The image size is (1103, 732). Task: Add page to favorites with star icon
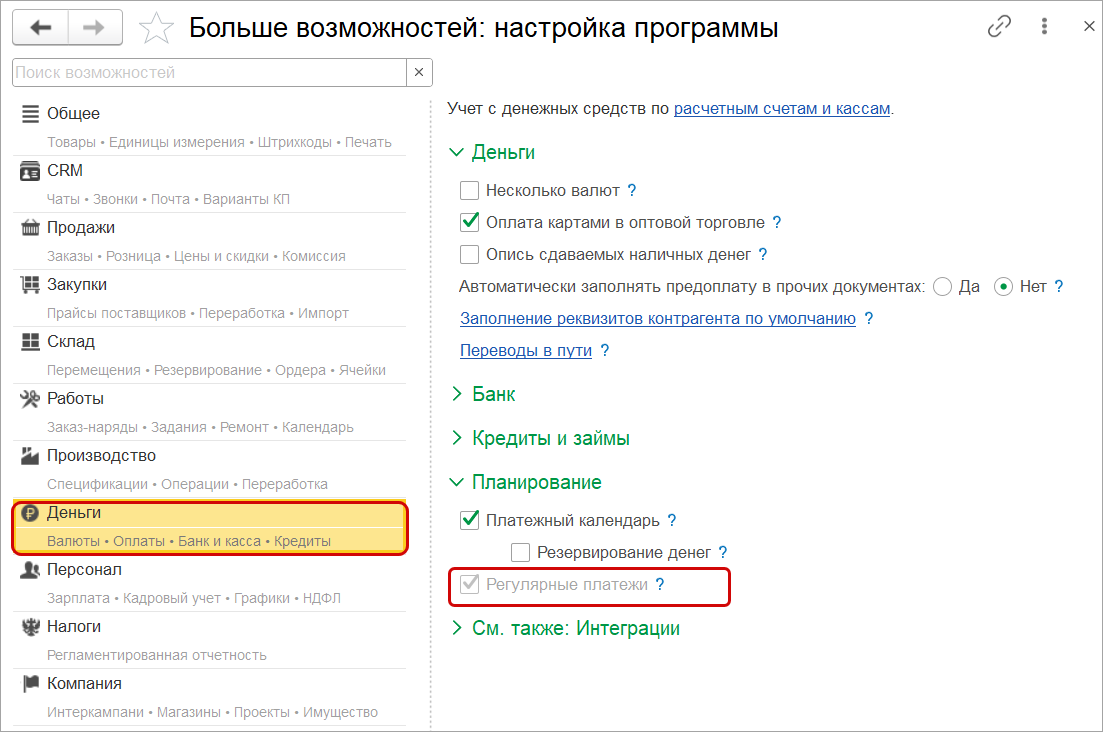click(x=155, y=28)
